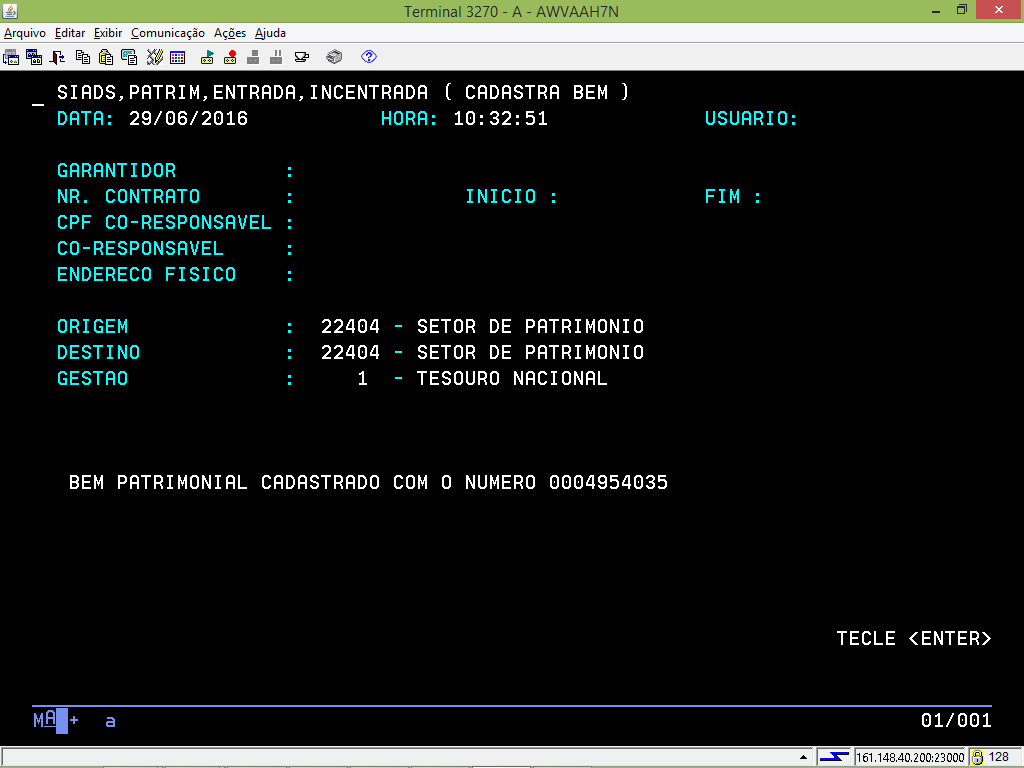The width and height of the screenshot is (1024, 768).
Task: Click the new session toolbar icon
Action: click(x=11, y=57)
